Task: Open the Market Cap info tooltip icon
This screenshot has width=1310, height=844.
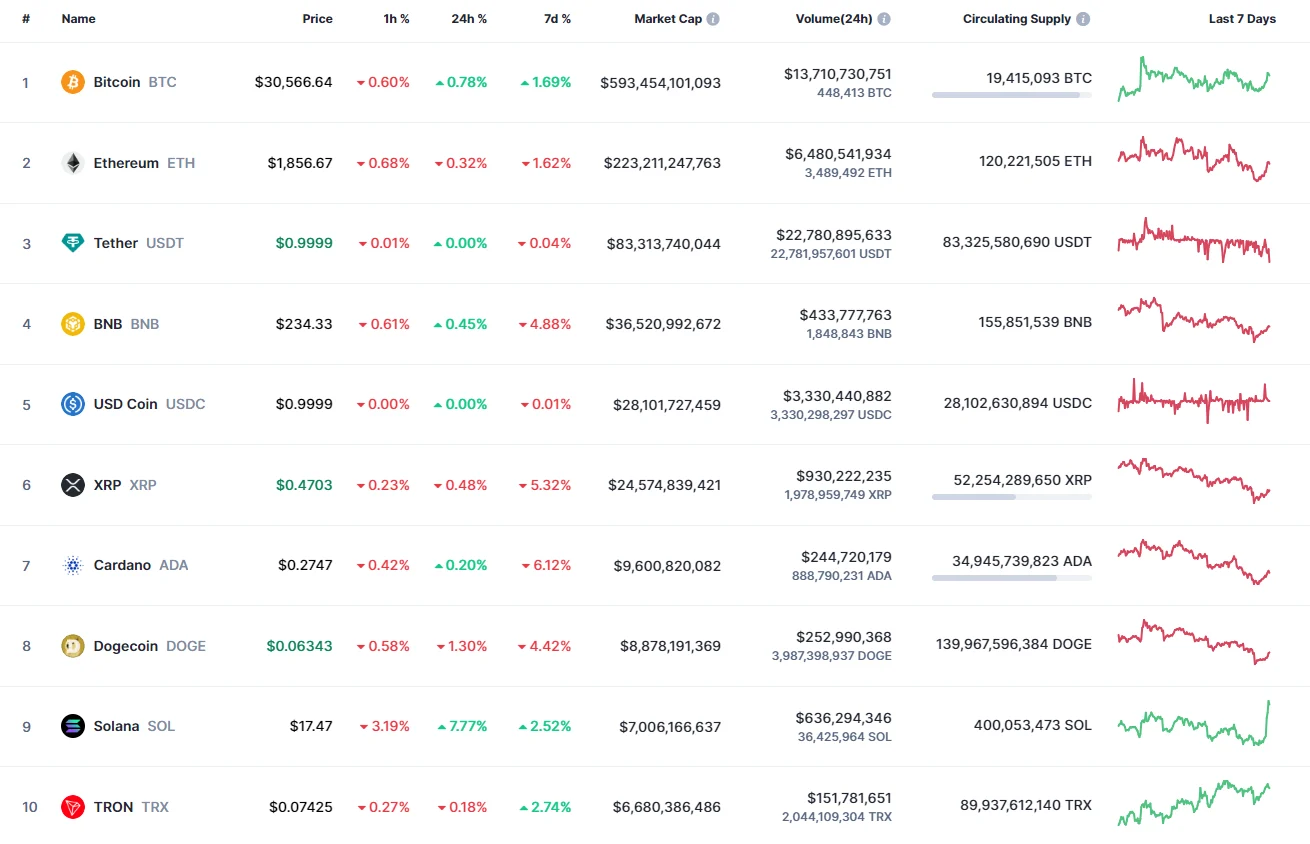Action: [714, 18]
